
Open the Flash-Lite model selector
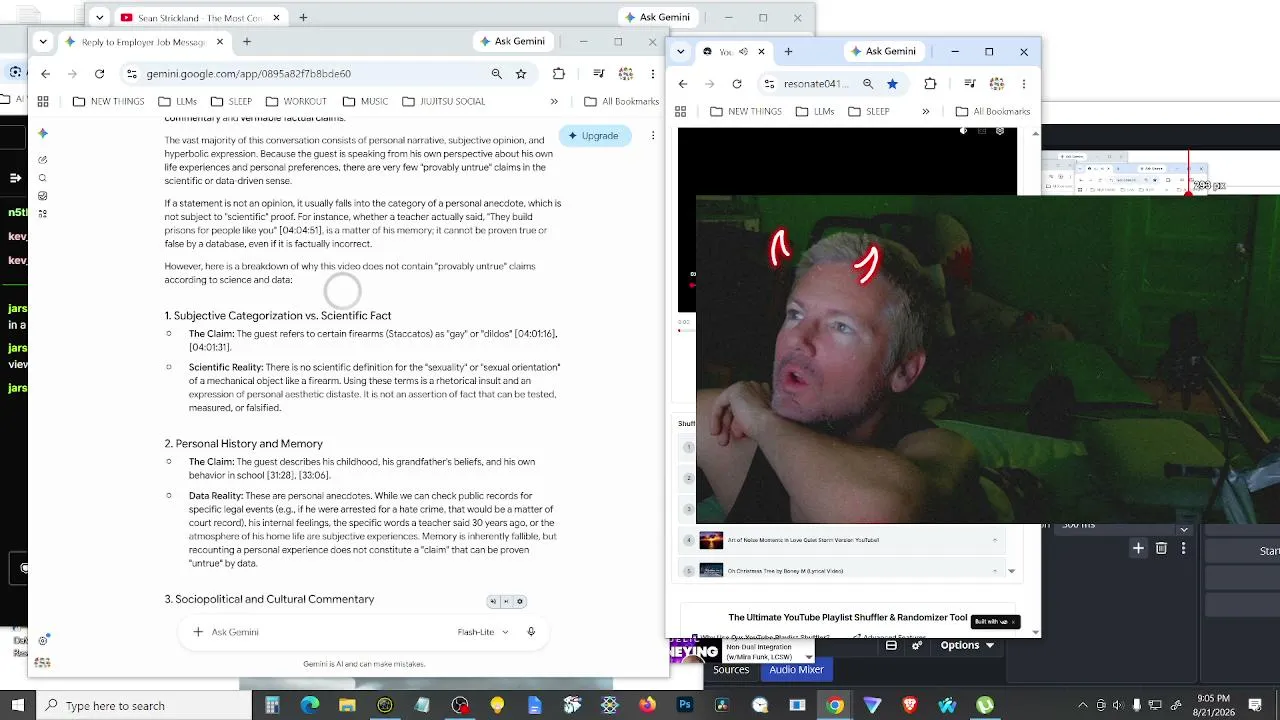point(483,632)
